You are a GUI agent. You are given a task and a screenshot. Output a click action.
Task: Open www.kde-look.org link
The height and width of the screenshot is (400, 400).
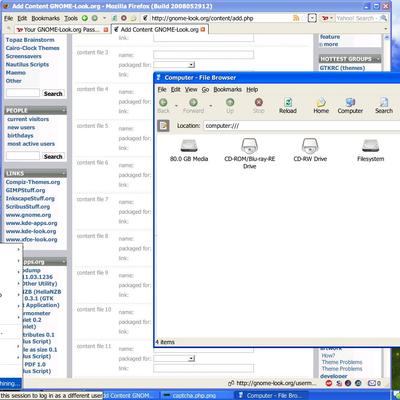coord(31,231)
